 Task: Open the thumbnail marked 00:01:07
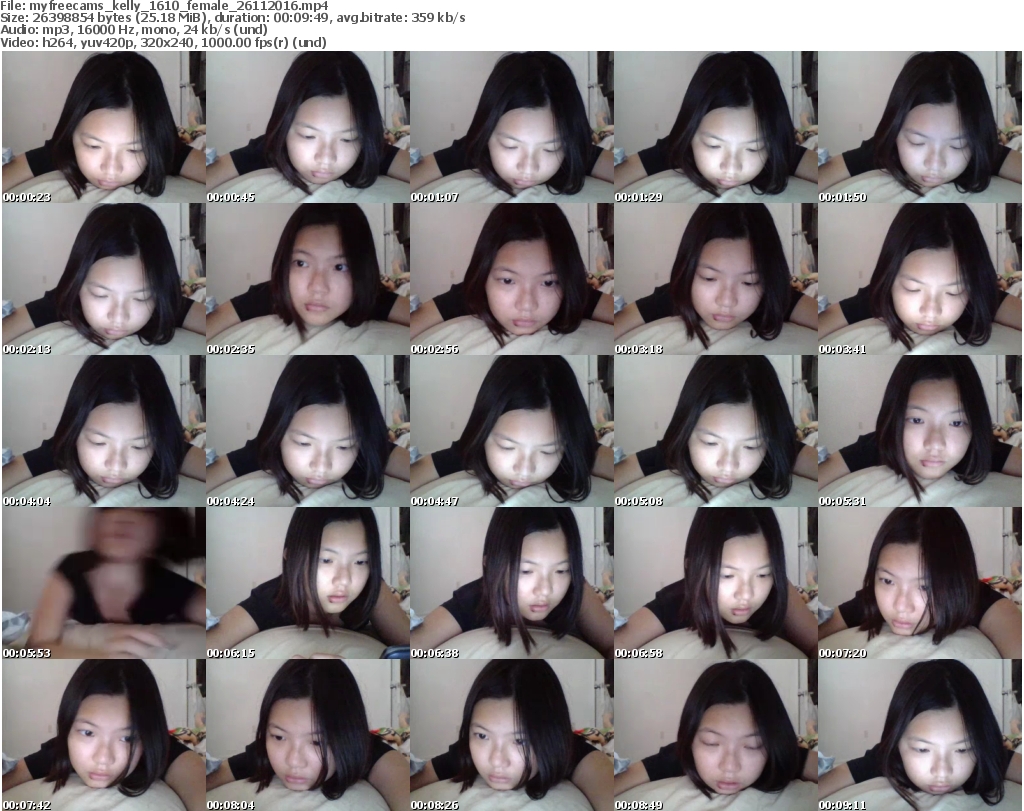coord(511,127)
